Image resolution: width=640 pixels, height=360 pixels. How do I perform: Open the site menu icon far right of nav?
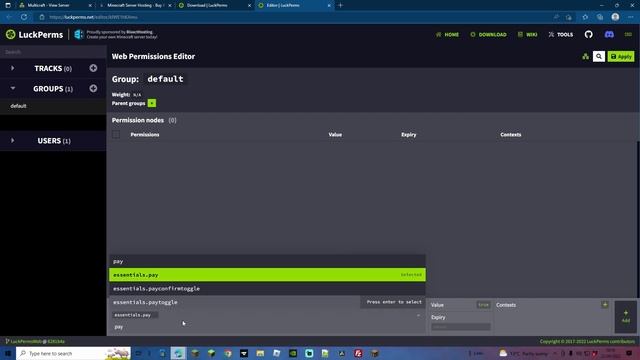point(628,34)
